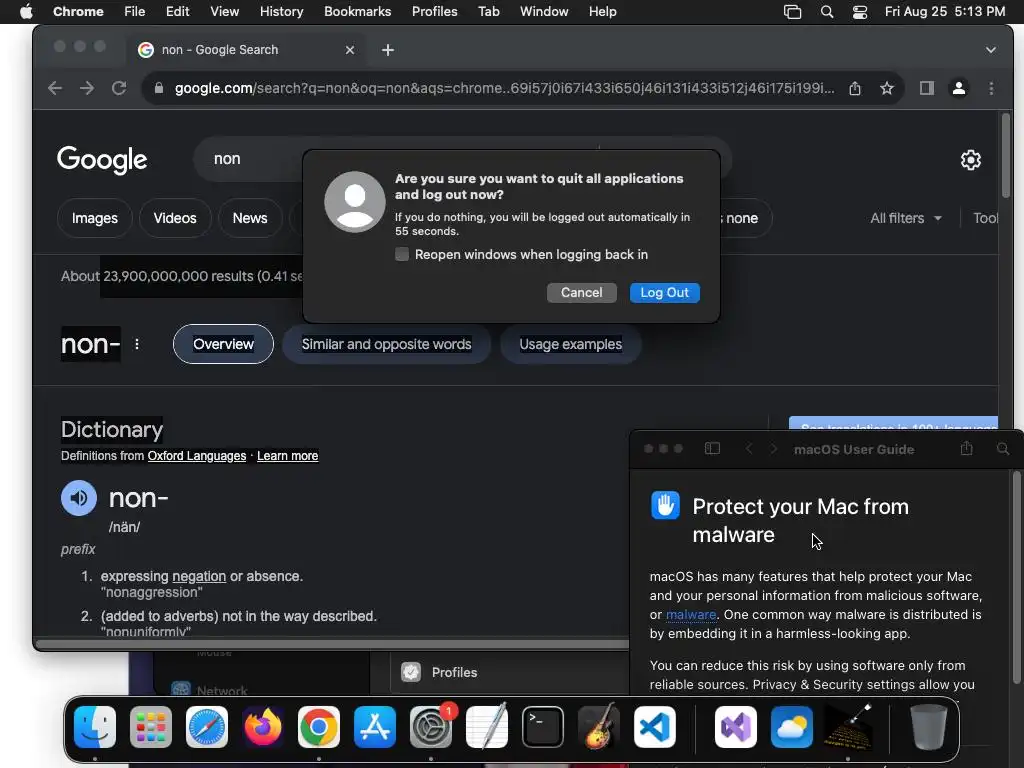
Task: Open Safari from the Dock
Action: tap(207, 727)
